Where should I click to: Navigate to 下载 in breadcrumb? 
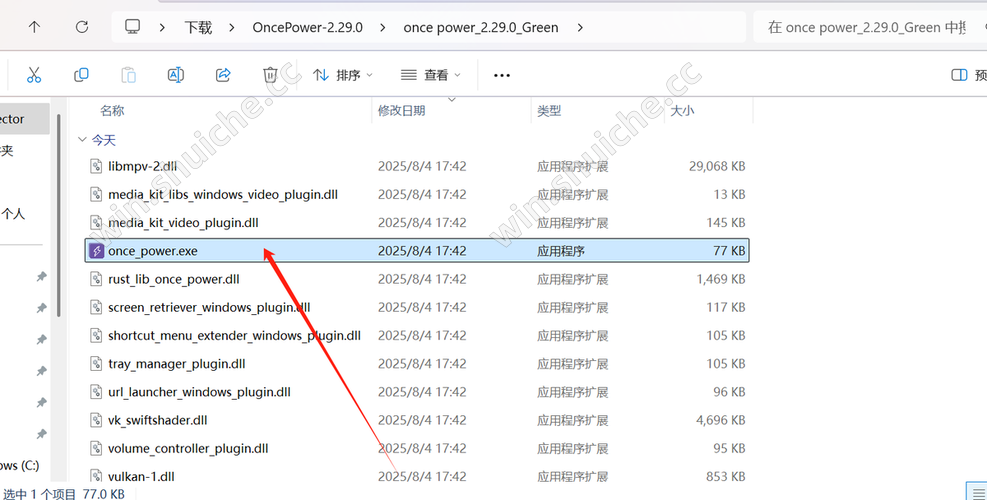click(198, 27)
